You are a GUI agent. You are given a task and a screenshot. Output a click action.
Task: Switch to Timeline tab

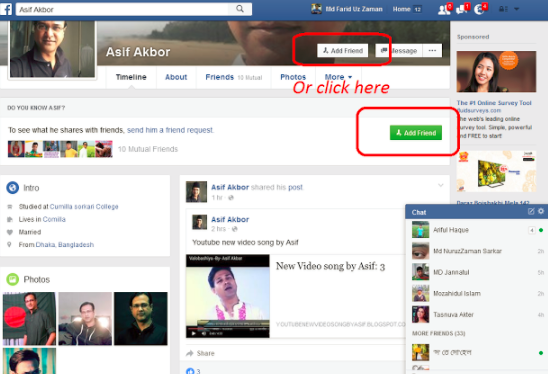(x=131, y=77)
